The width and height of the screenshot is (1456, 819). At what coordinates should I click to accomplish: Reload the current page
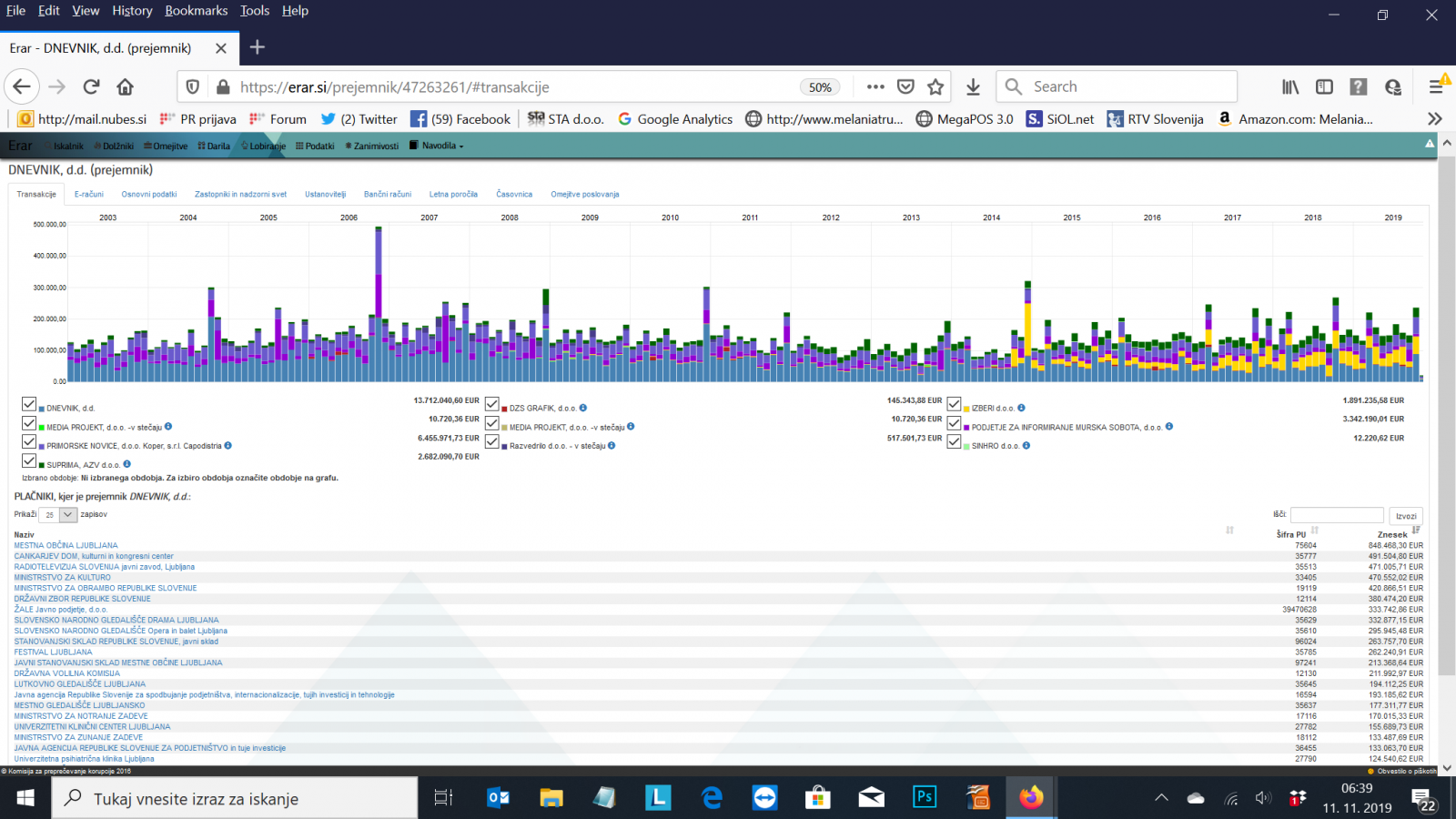pos(91,86)
